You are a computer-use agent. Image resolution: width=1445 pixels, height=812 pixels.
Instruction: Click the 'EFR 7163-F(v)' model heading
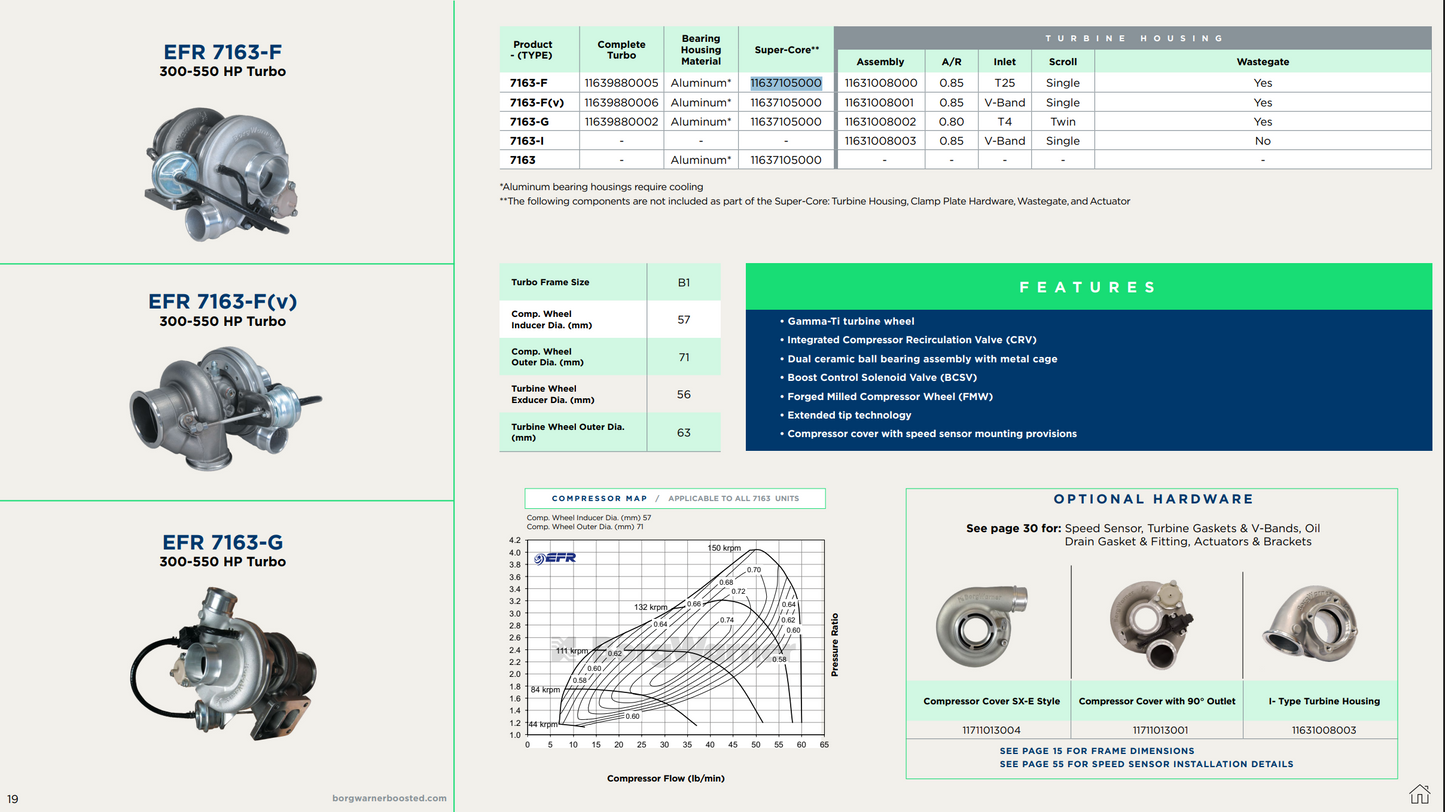point(222,301)
